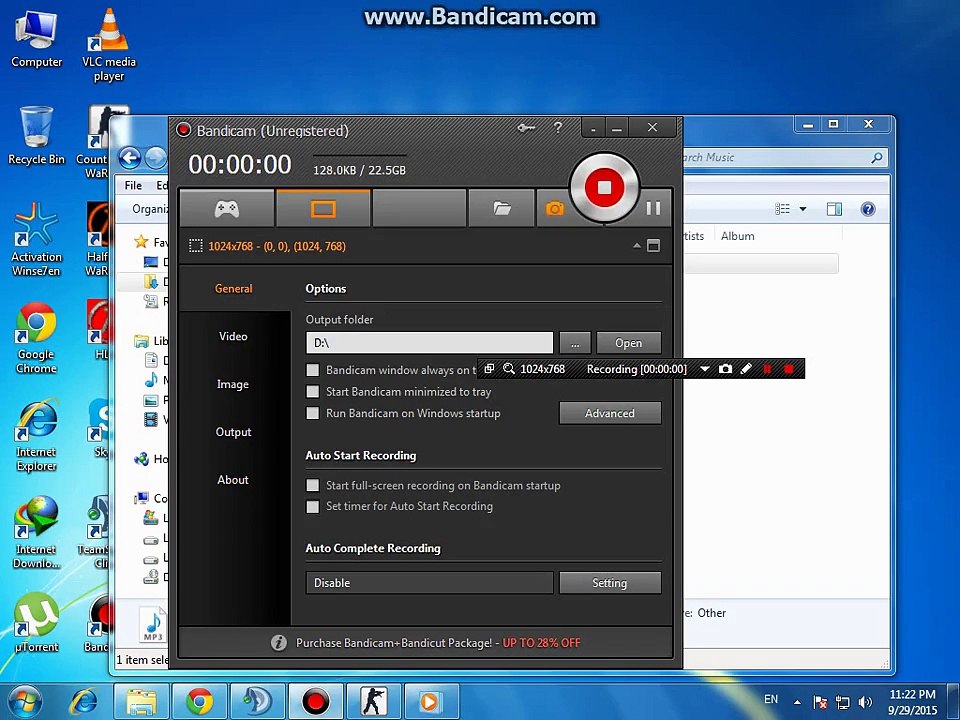Go back in the Explorer window
This screenshot has height=720, width=960.
tap(130, 158)
